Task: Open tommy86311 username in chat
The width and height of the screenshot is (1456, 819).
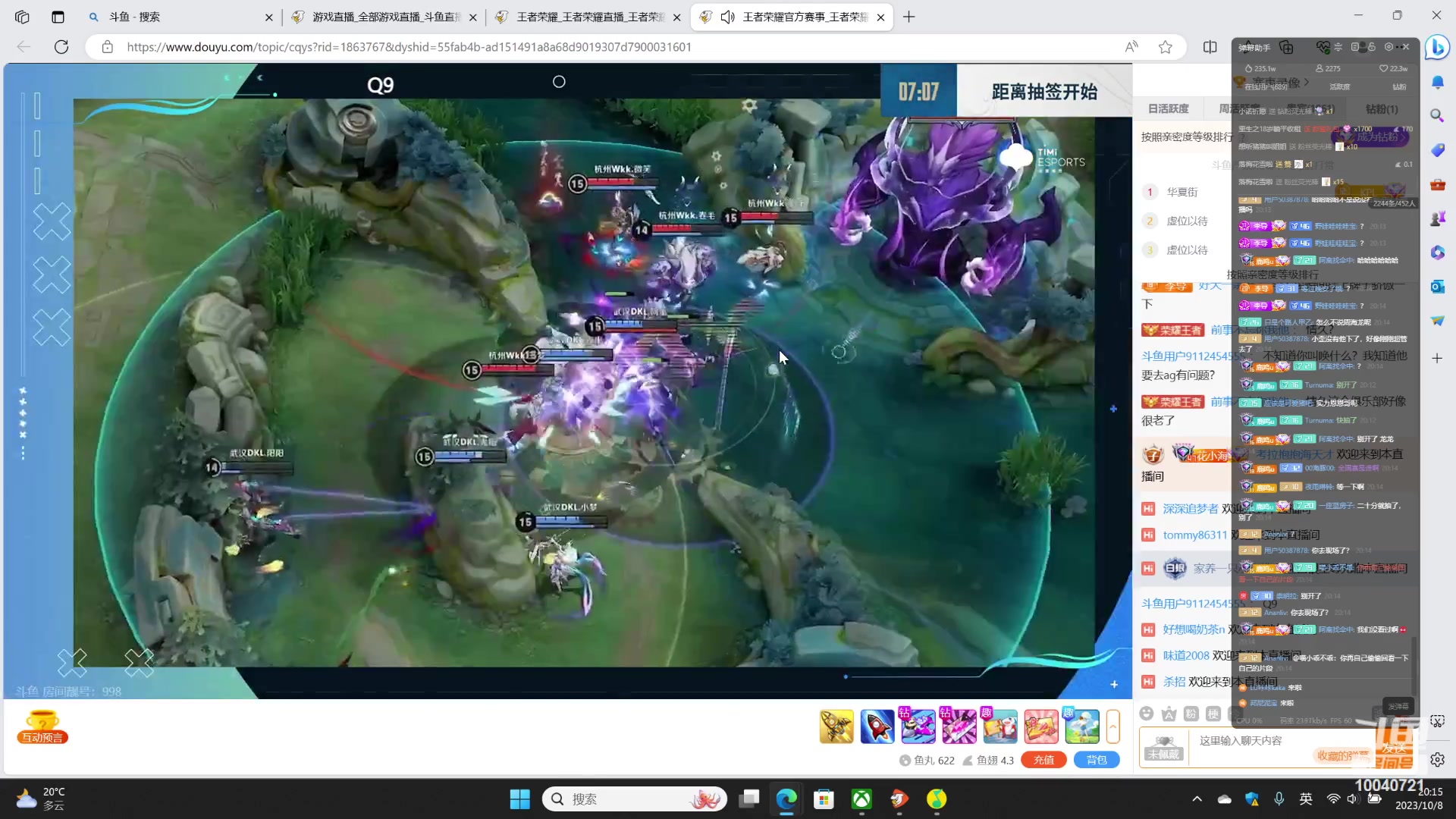Action: tap(1195, 535)
